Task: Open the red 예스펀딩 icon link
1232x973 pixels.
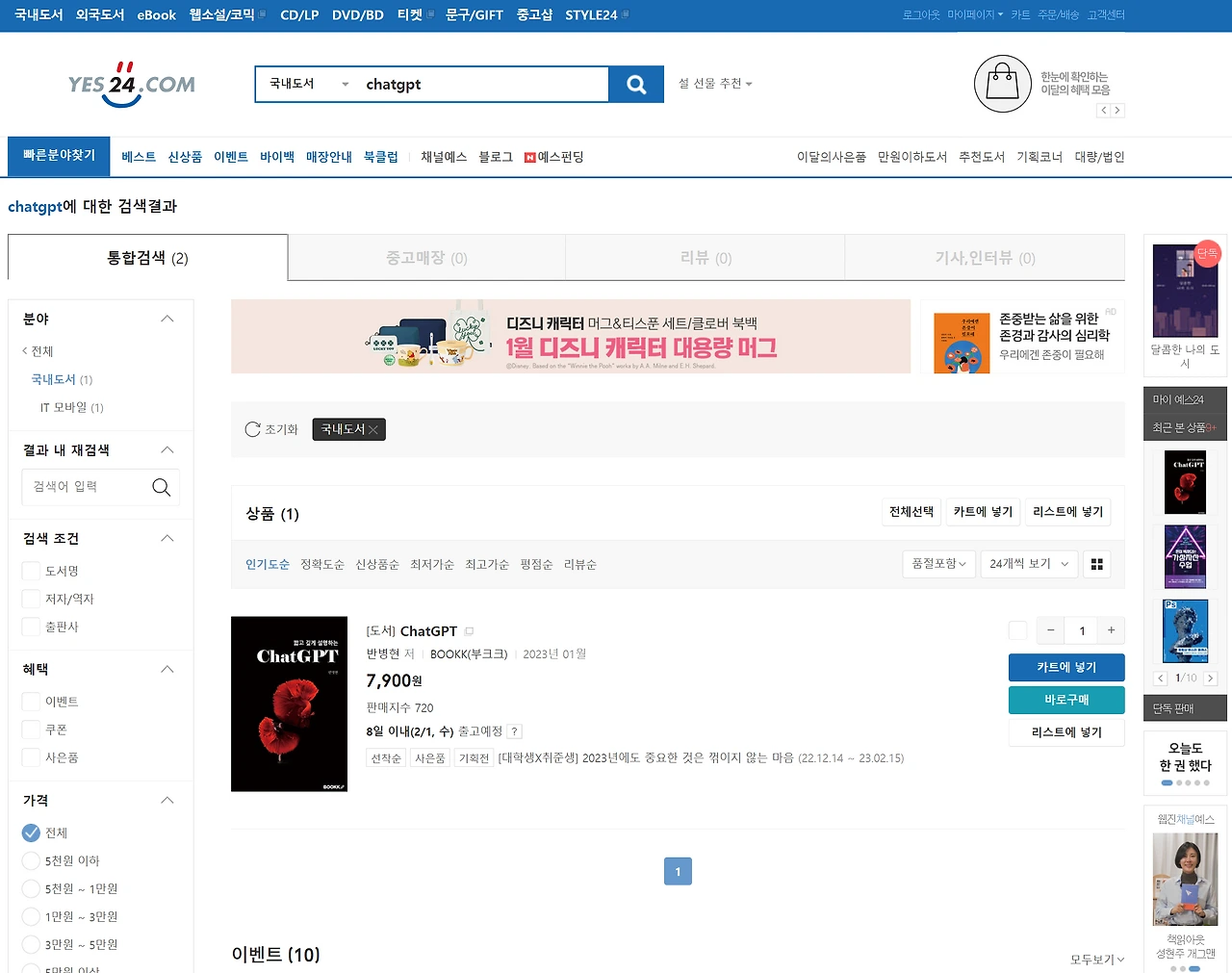Action: click(529, 158)
